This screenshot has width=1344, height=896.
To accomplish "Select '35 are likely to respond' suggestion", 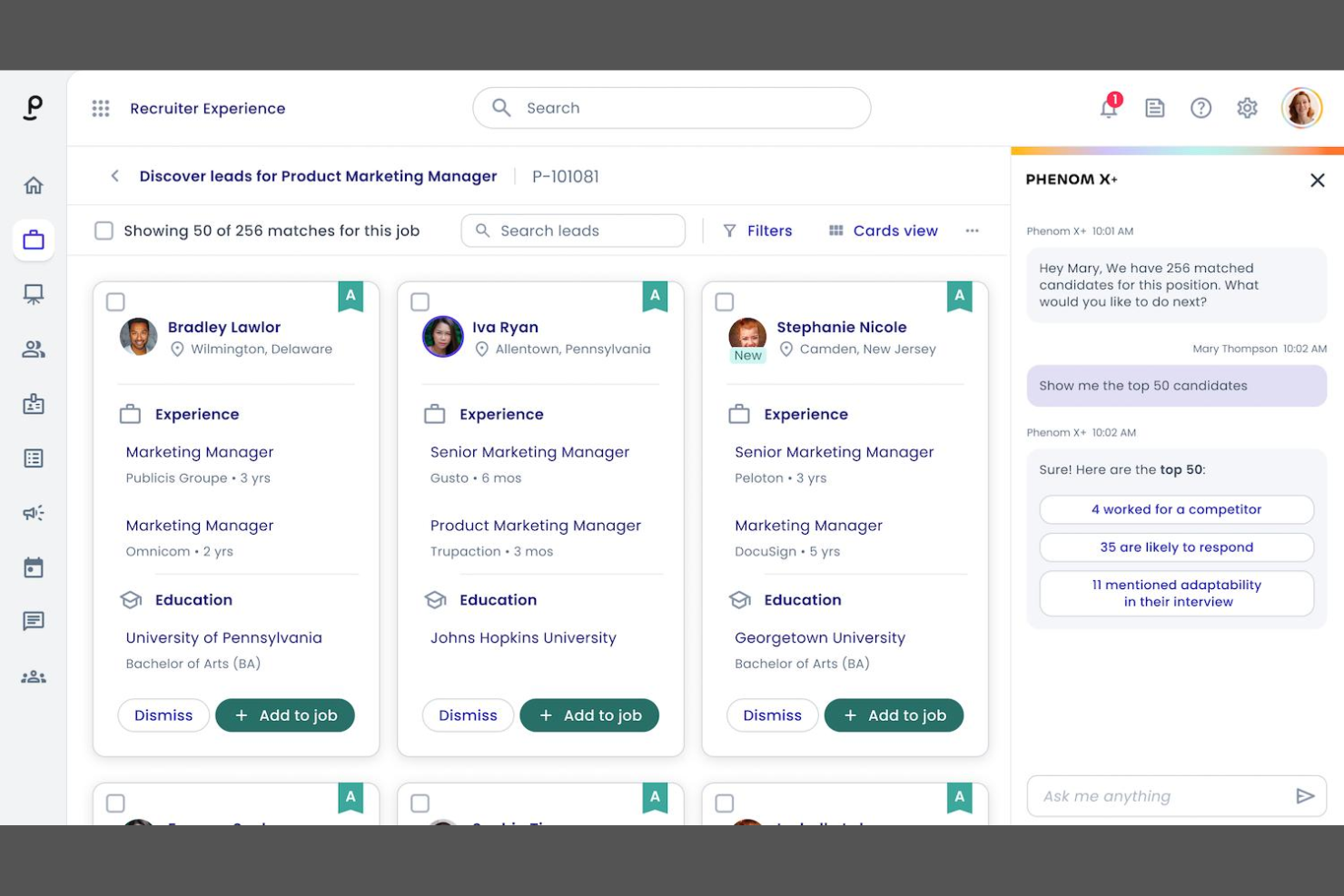I will pyautogui.click(x=1177, y=547).
